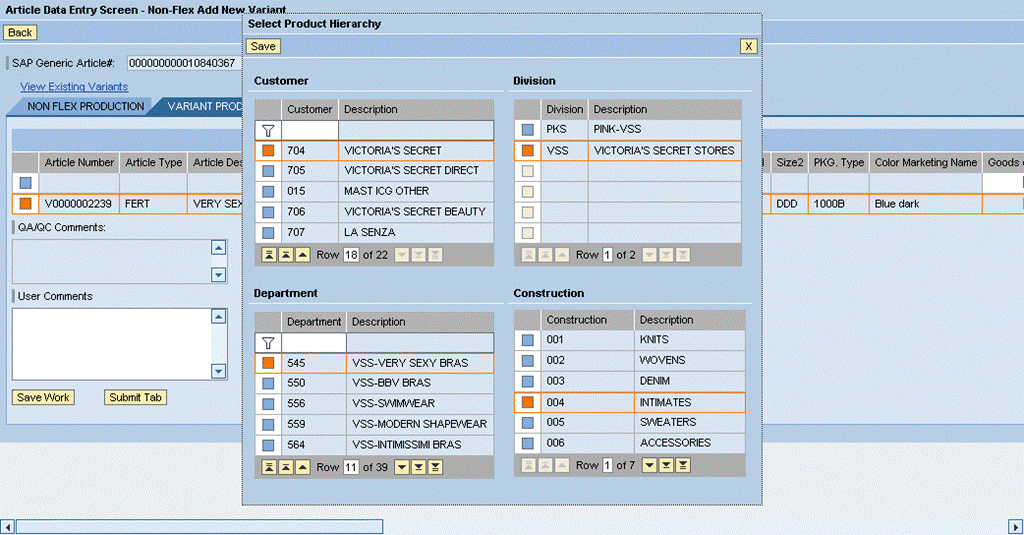
Task: Click the Submit Tab button
Action: tap(135, 397)
